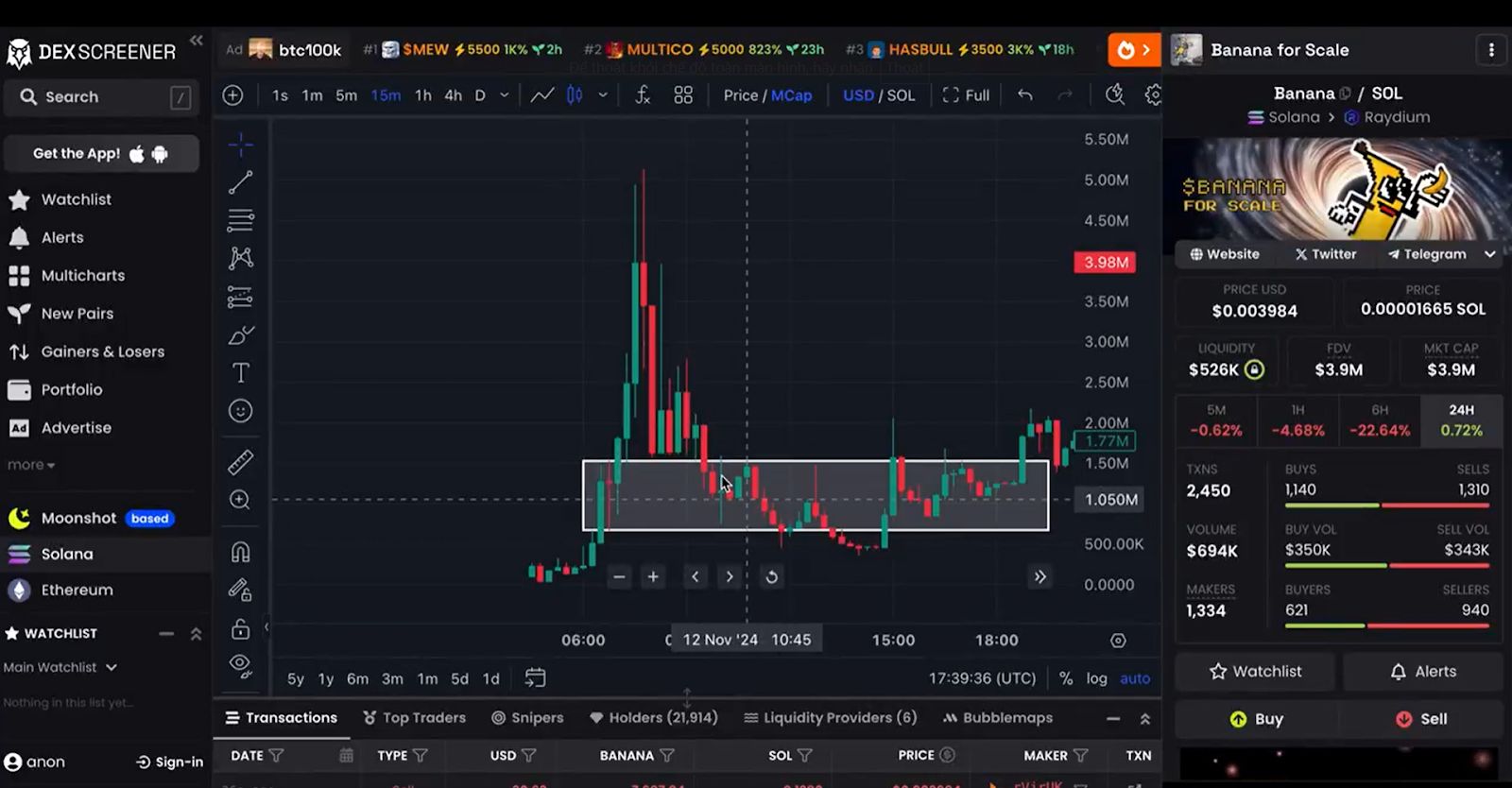Redo the chart action
This screenshot has width=1512, height=788.
pos(1065,95)
